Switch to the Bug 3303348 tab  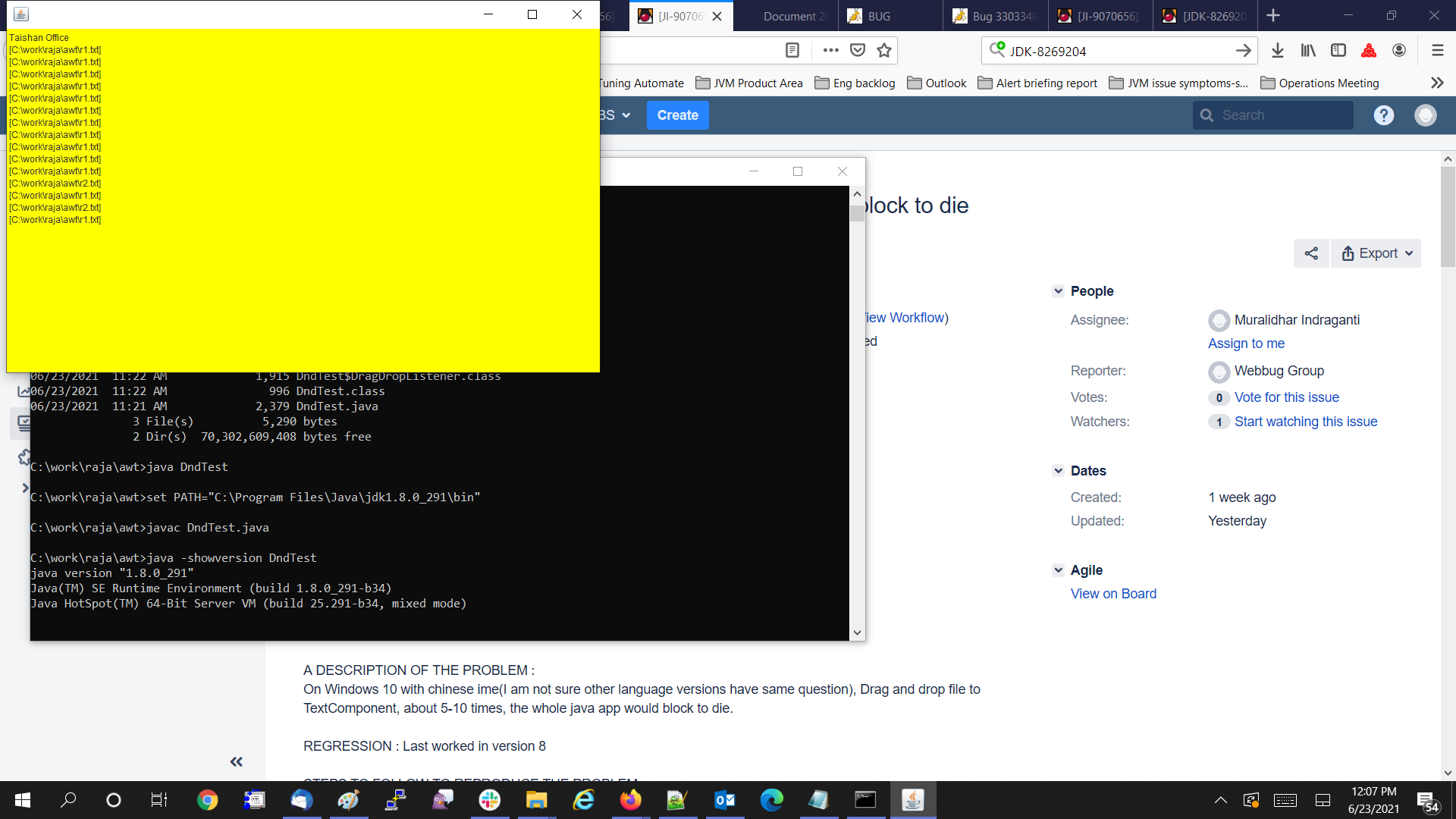(996, 16)
